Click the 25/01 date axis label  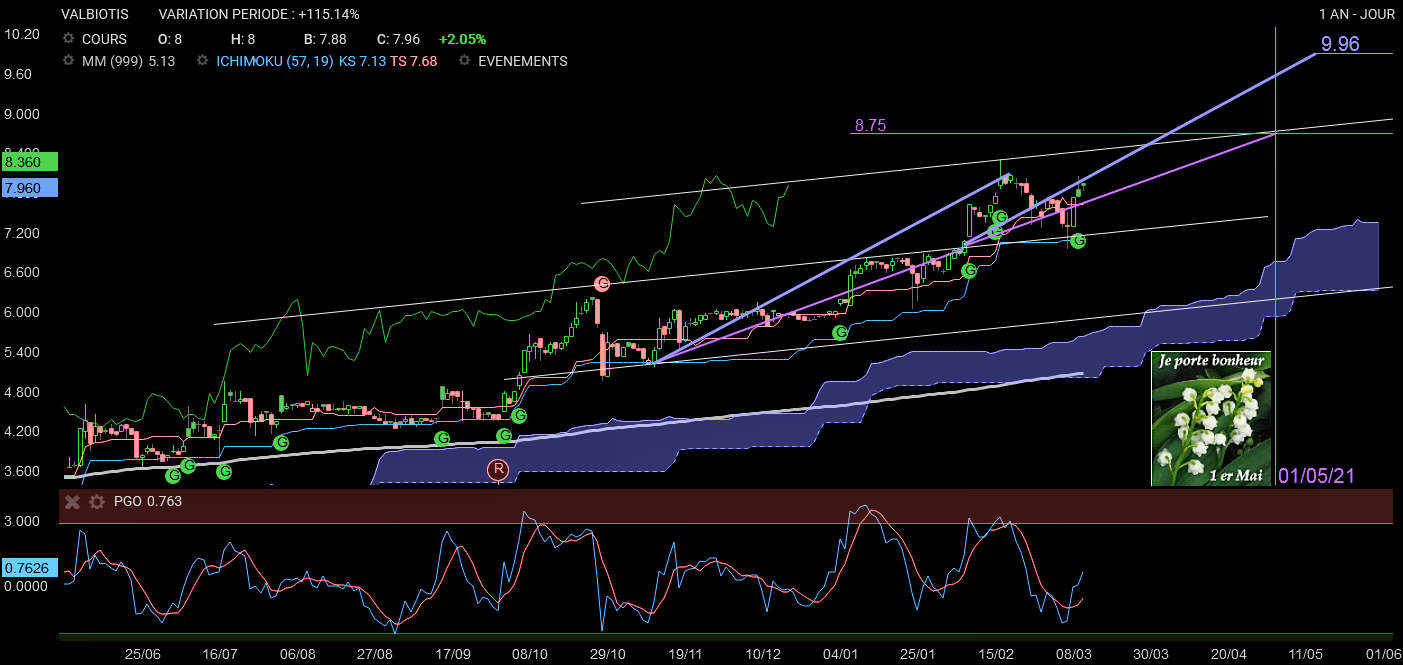(918, 654)
